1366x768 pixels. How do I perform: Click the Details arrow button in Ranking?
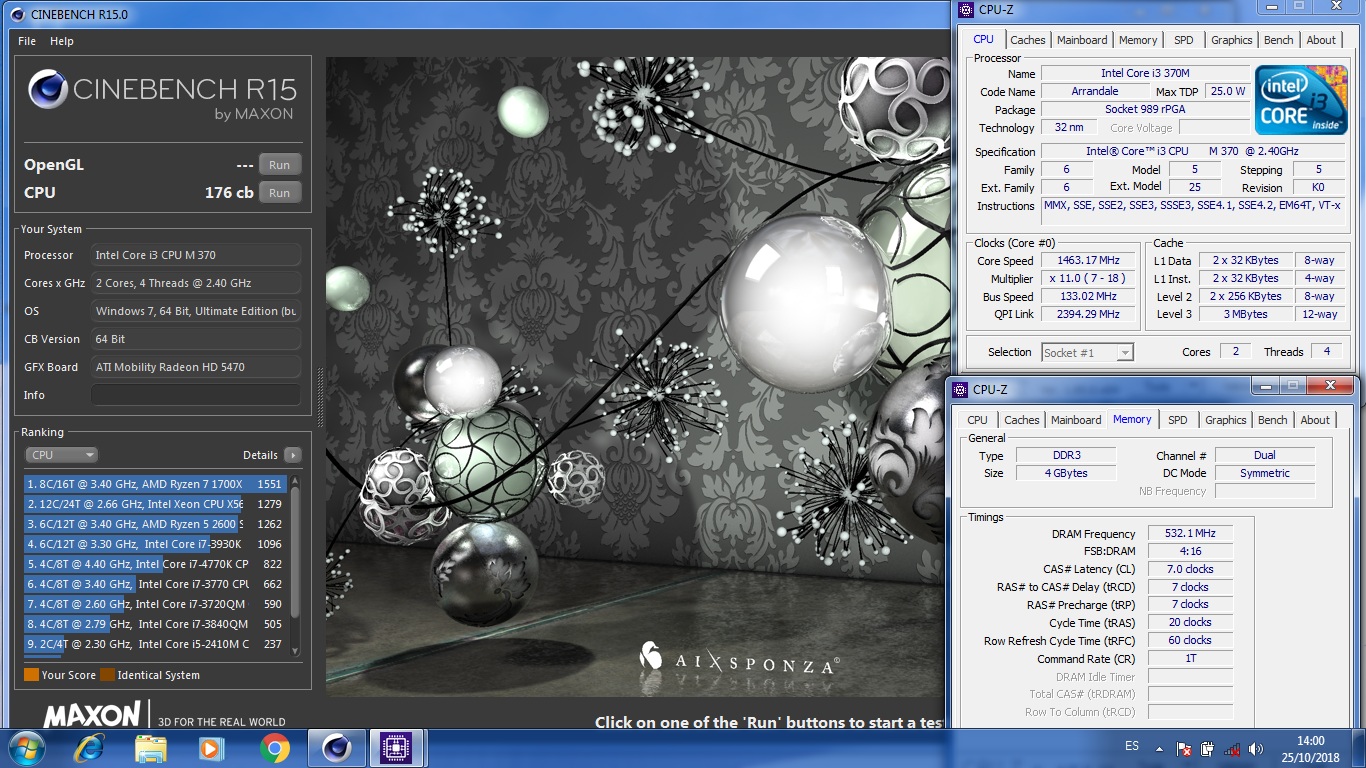coord(292,455)
